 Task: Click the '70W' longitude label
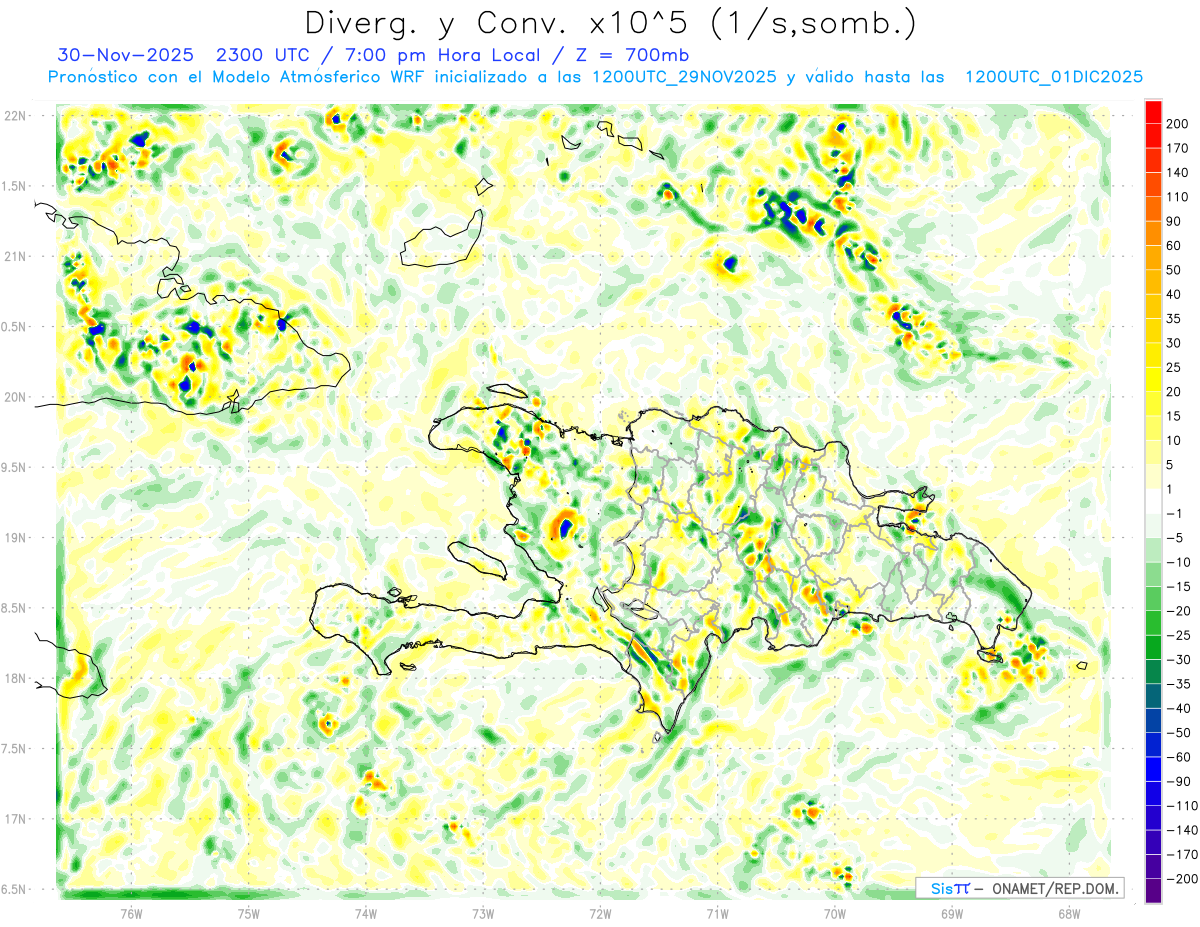pos(834,912)
